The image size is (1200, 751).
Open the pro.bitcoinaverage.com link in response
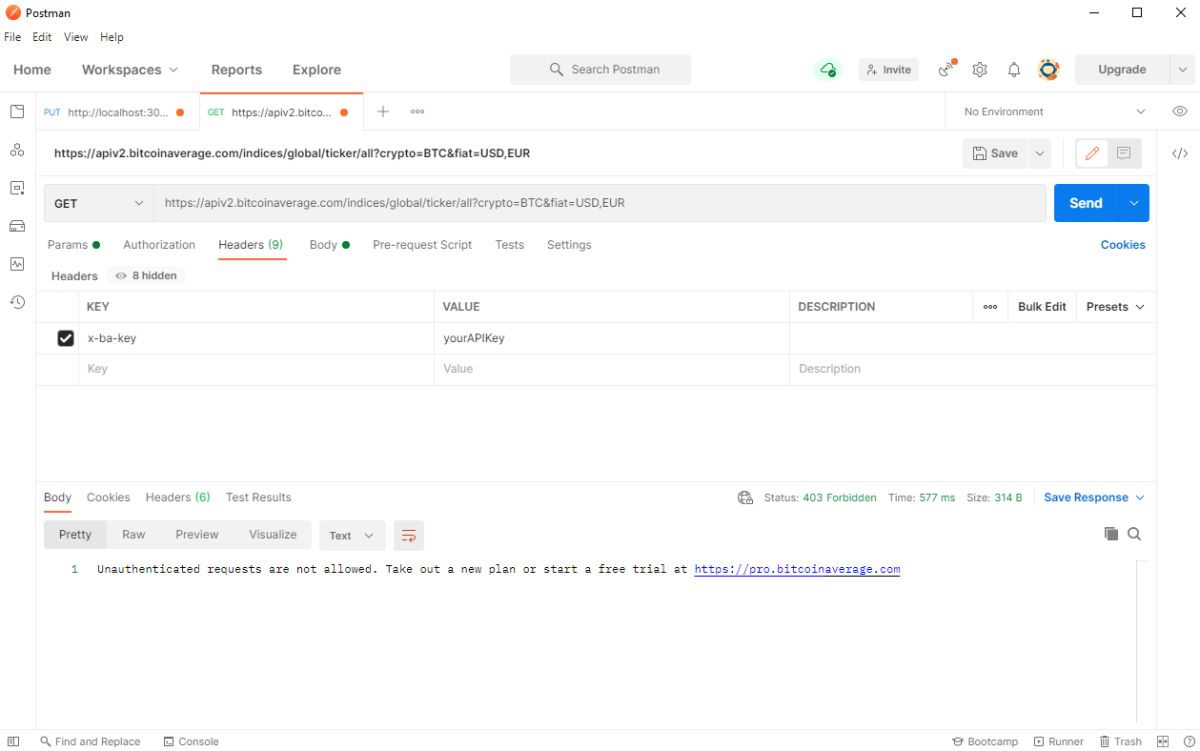797,569
